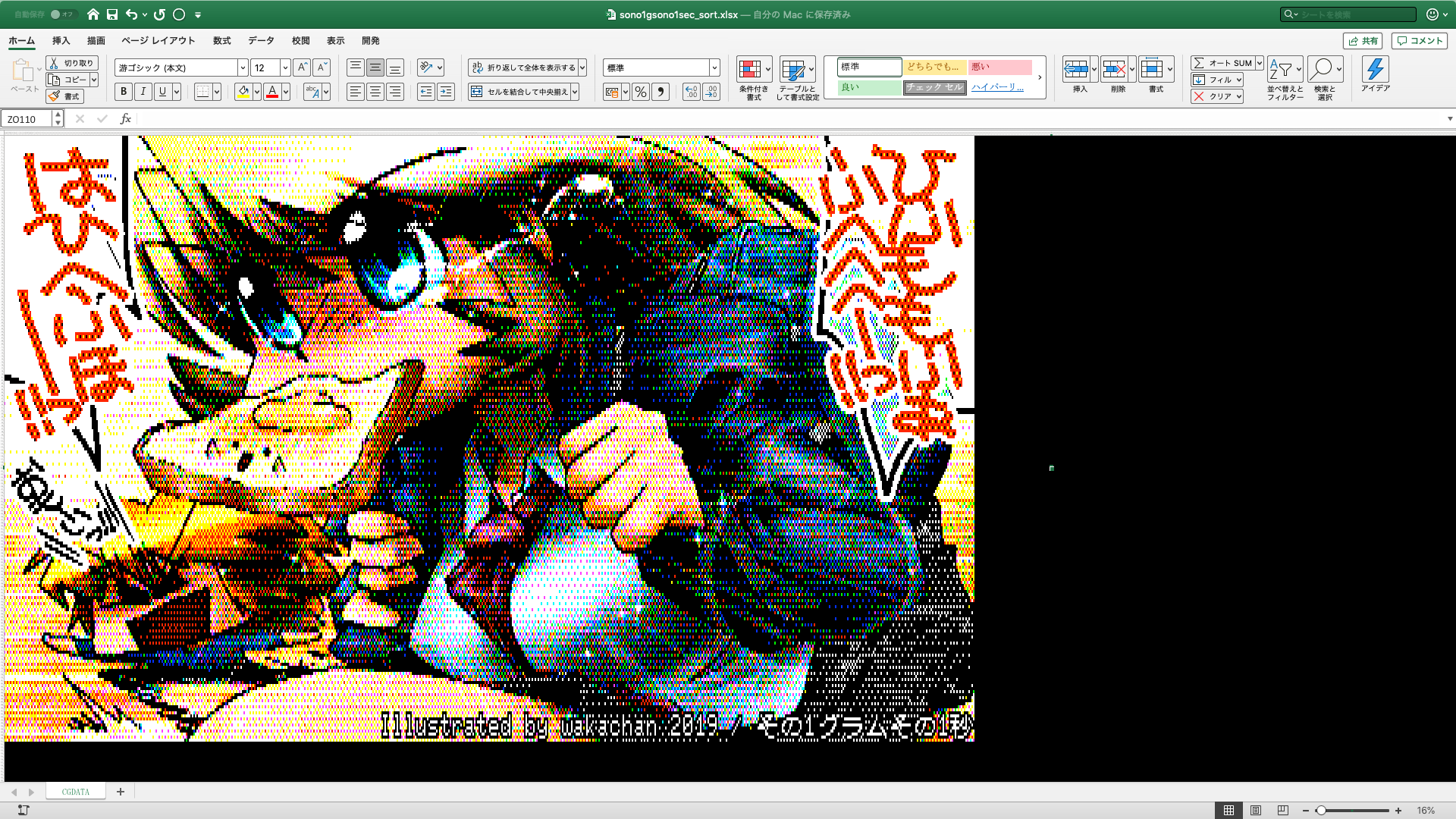The height and width of the screenshot is (819, 1456).
Task: Decrease decimal places
Action: 711,92
